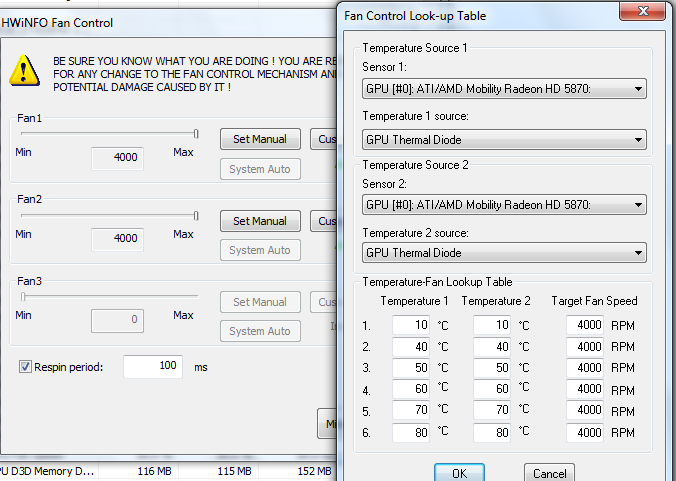Click the yellow warning icon in Fan Control
Viewport: 676px width, 481px height.
(x=25, y=71)
